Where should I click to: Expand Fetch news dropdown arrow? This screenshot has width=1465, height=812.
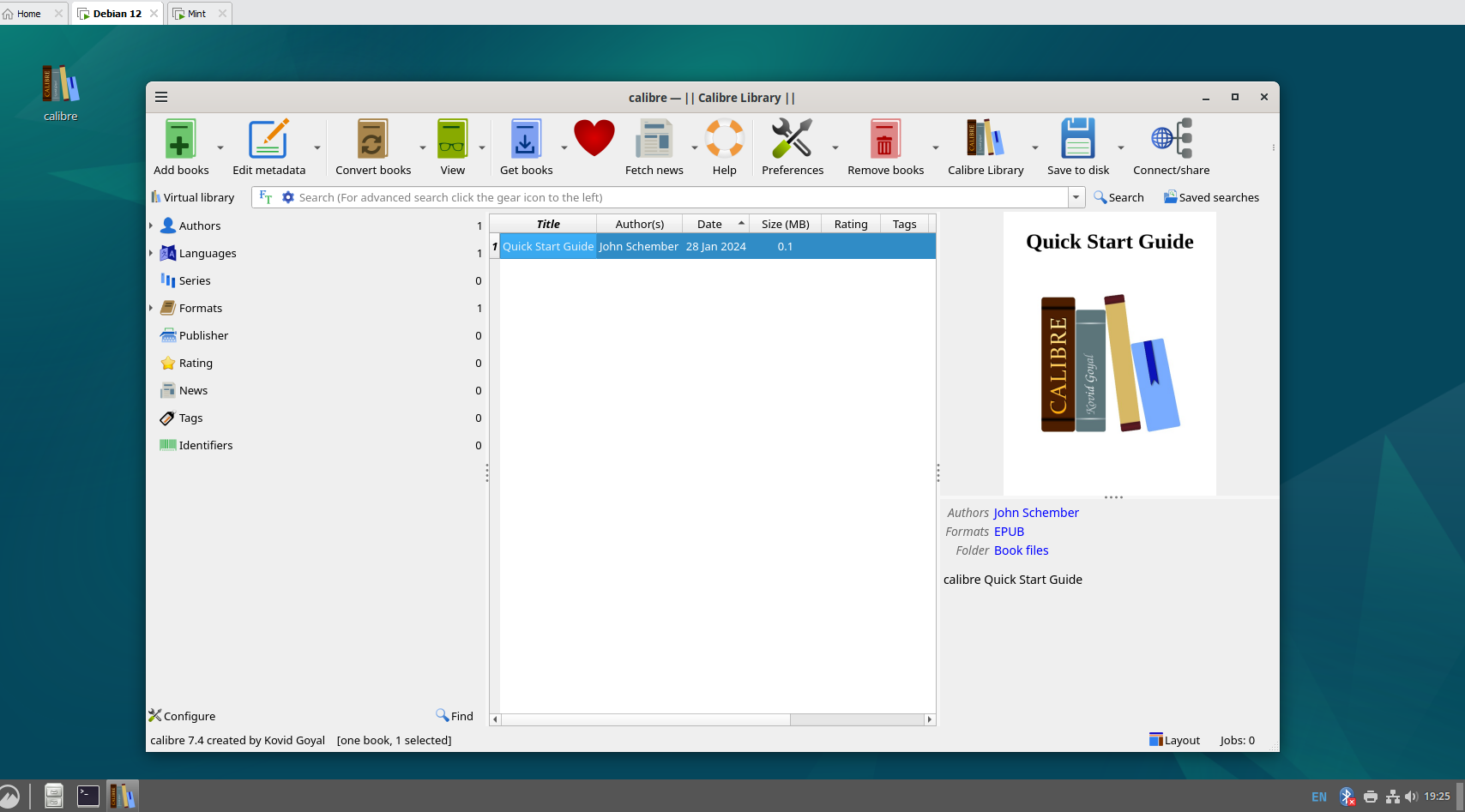pyautogui.click(x=695, y=147)
